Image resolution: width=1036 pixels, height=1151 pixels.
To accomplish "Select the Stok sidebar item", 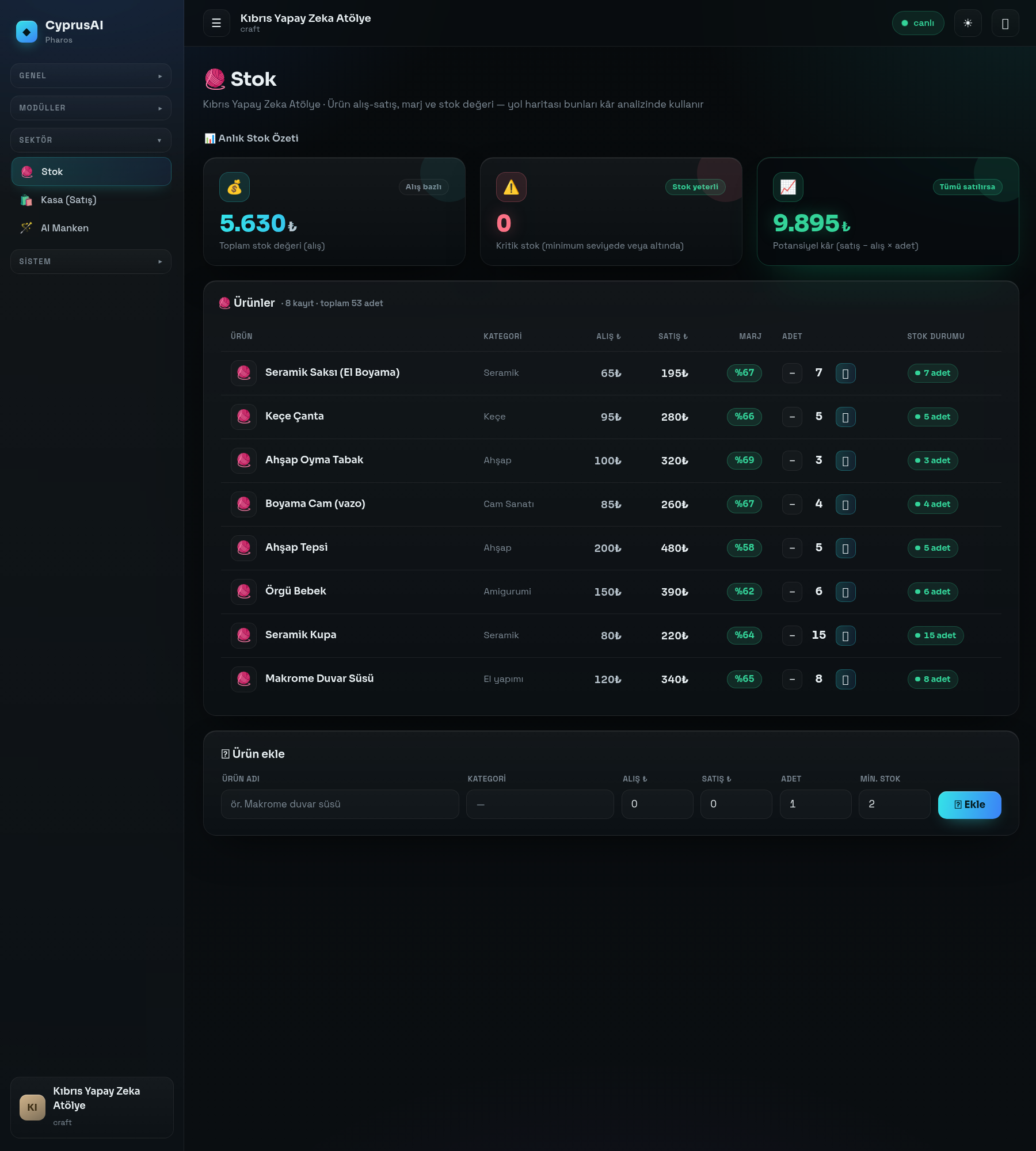I will pyautogui.click(x=91, y=171).
